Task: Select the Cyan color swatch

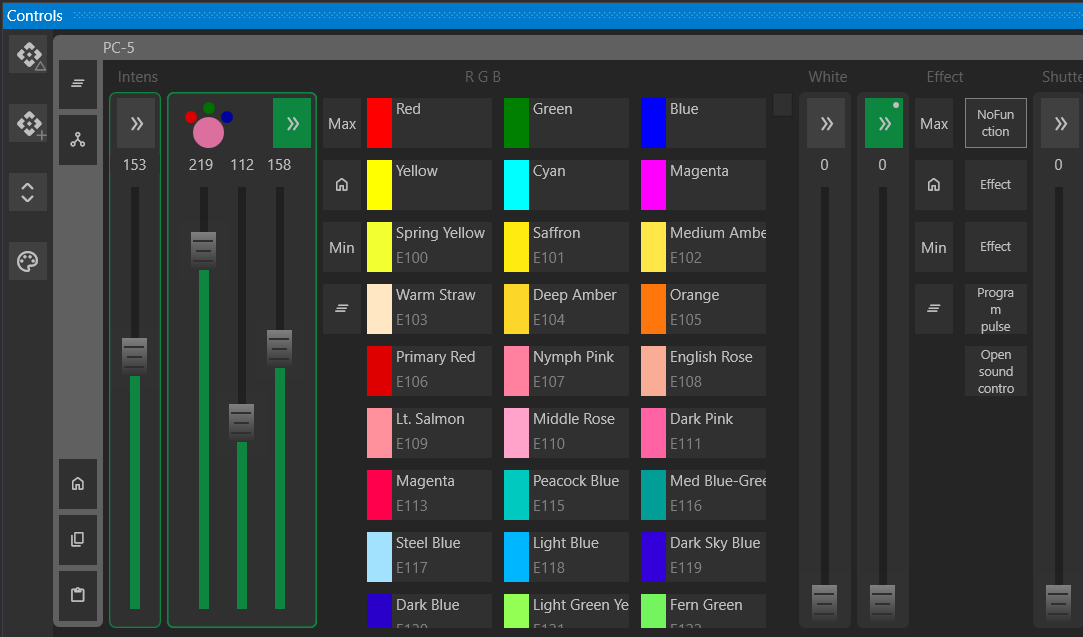Action: (566, 185)
